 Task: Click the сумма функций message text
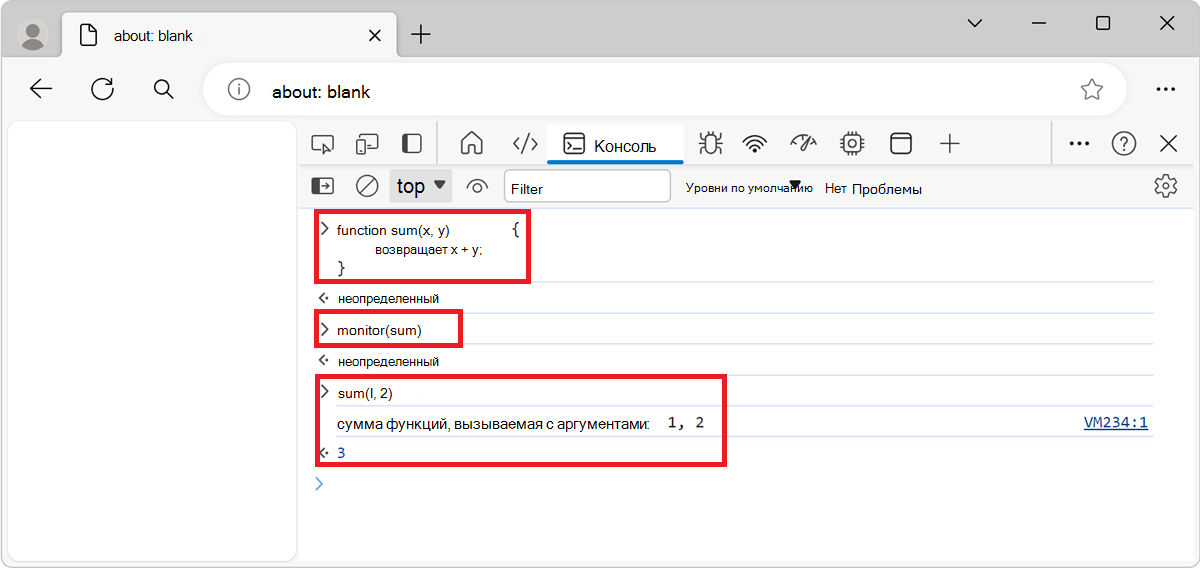tap(493, 424)
